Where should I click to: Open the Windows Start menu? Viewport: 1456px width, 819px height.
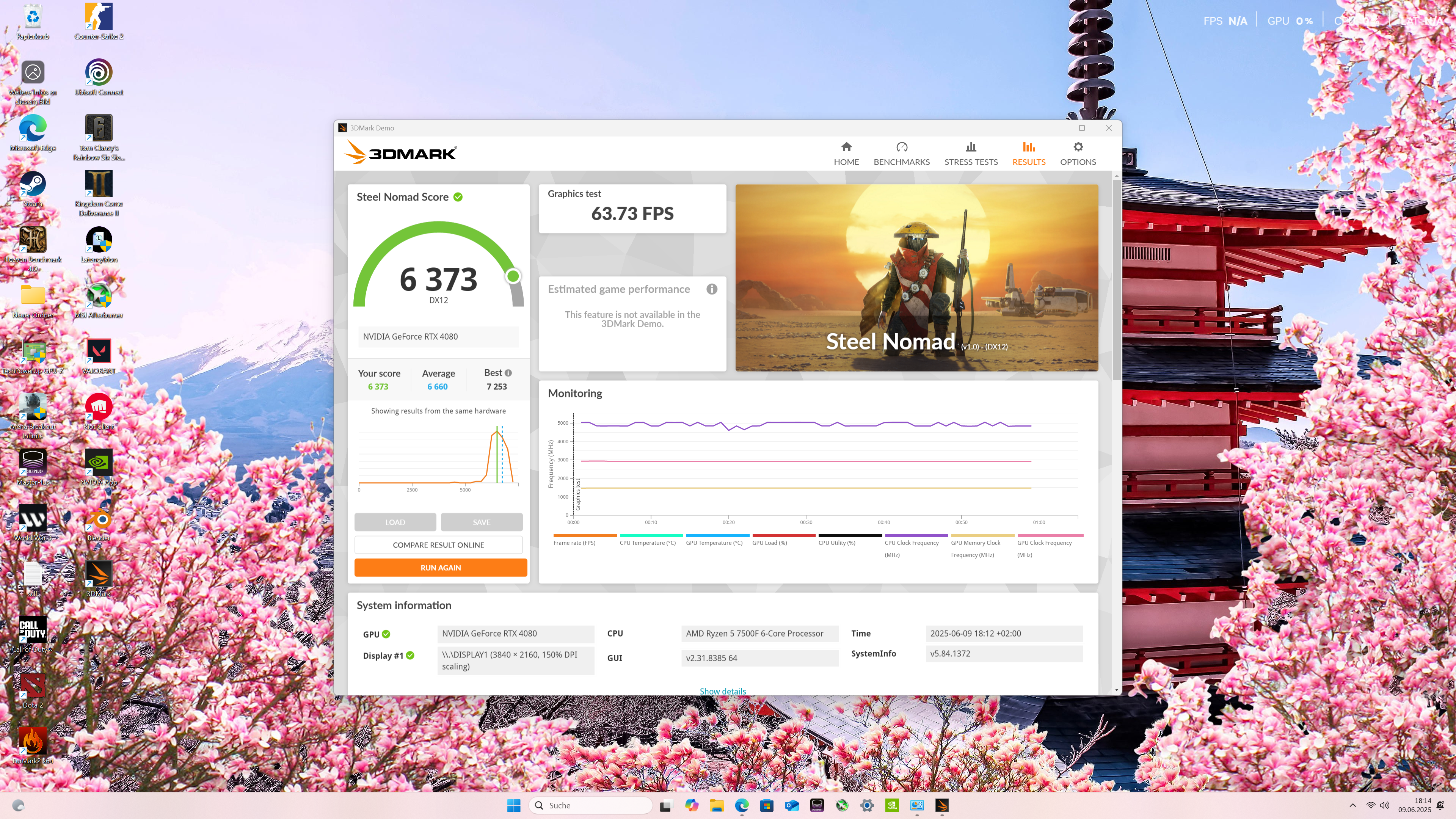pyautogui.click(x=513, y=805)
